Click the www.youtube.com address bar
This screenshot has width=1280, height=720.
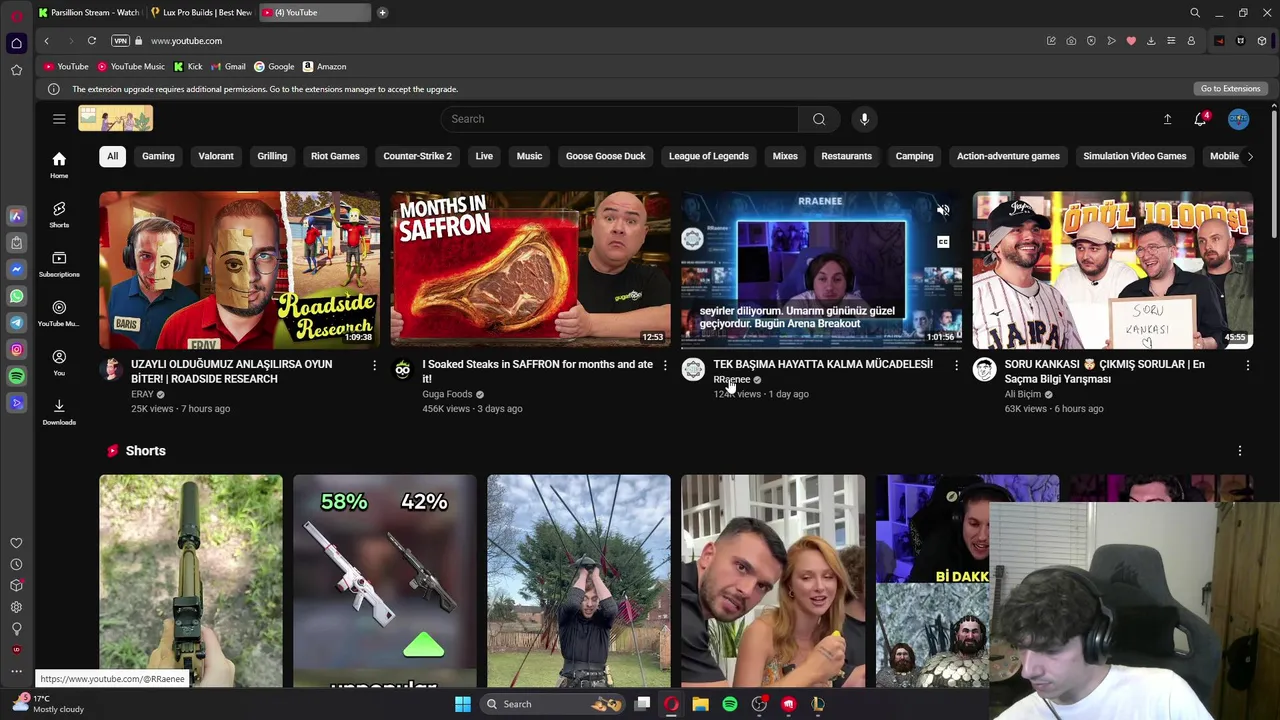click(186, 41)
